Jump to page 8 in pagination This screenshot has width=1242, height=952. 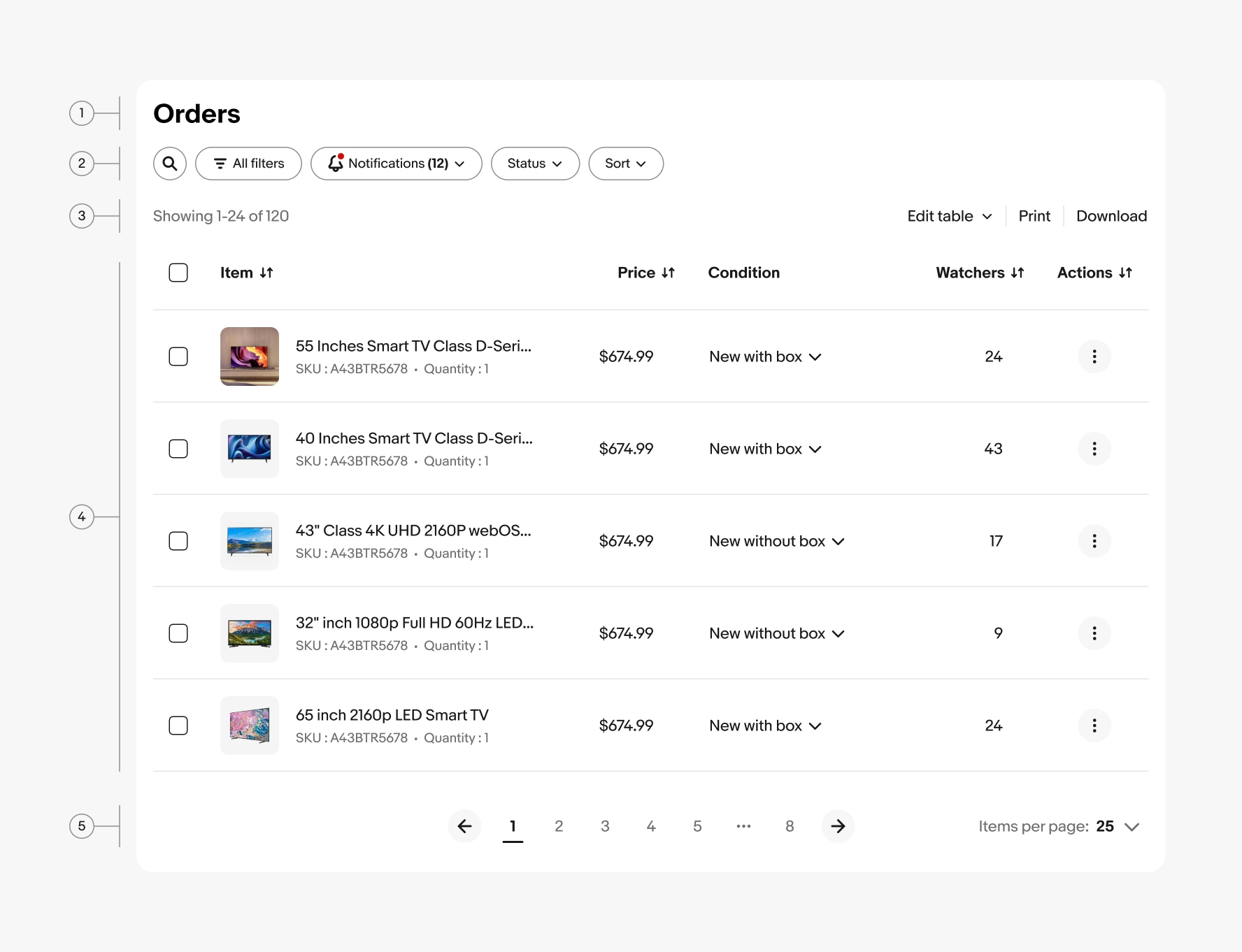pyautogui.click(x=790, y=826)
